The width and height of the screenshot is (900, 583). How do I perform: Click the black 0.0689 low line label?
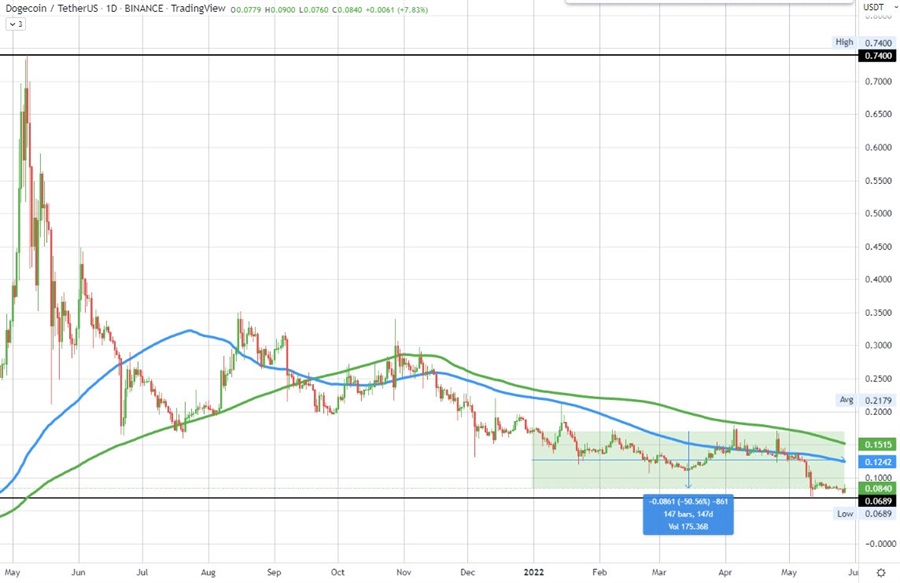[x=876, y=499]
